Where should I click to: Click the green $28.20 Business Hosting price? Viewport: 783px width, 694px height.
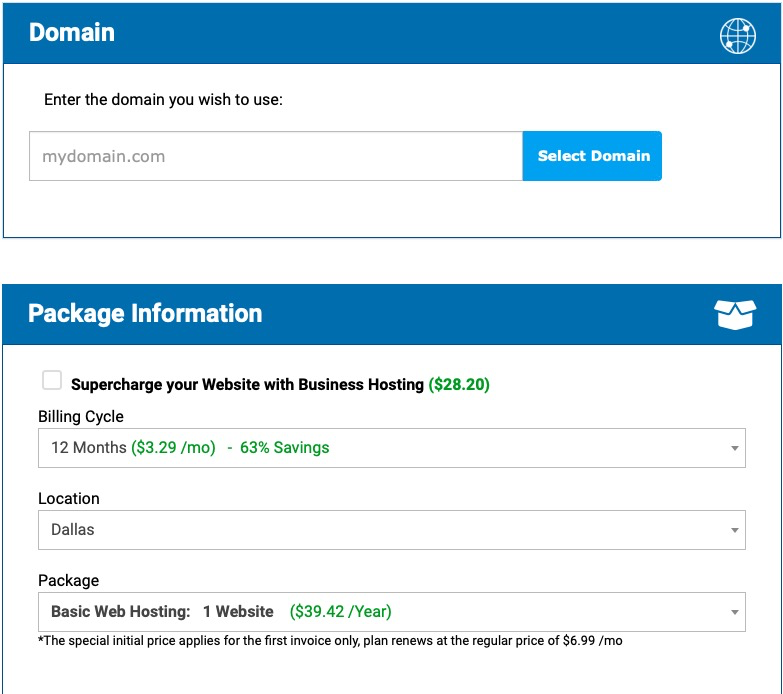459,385
